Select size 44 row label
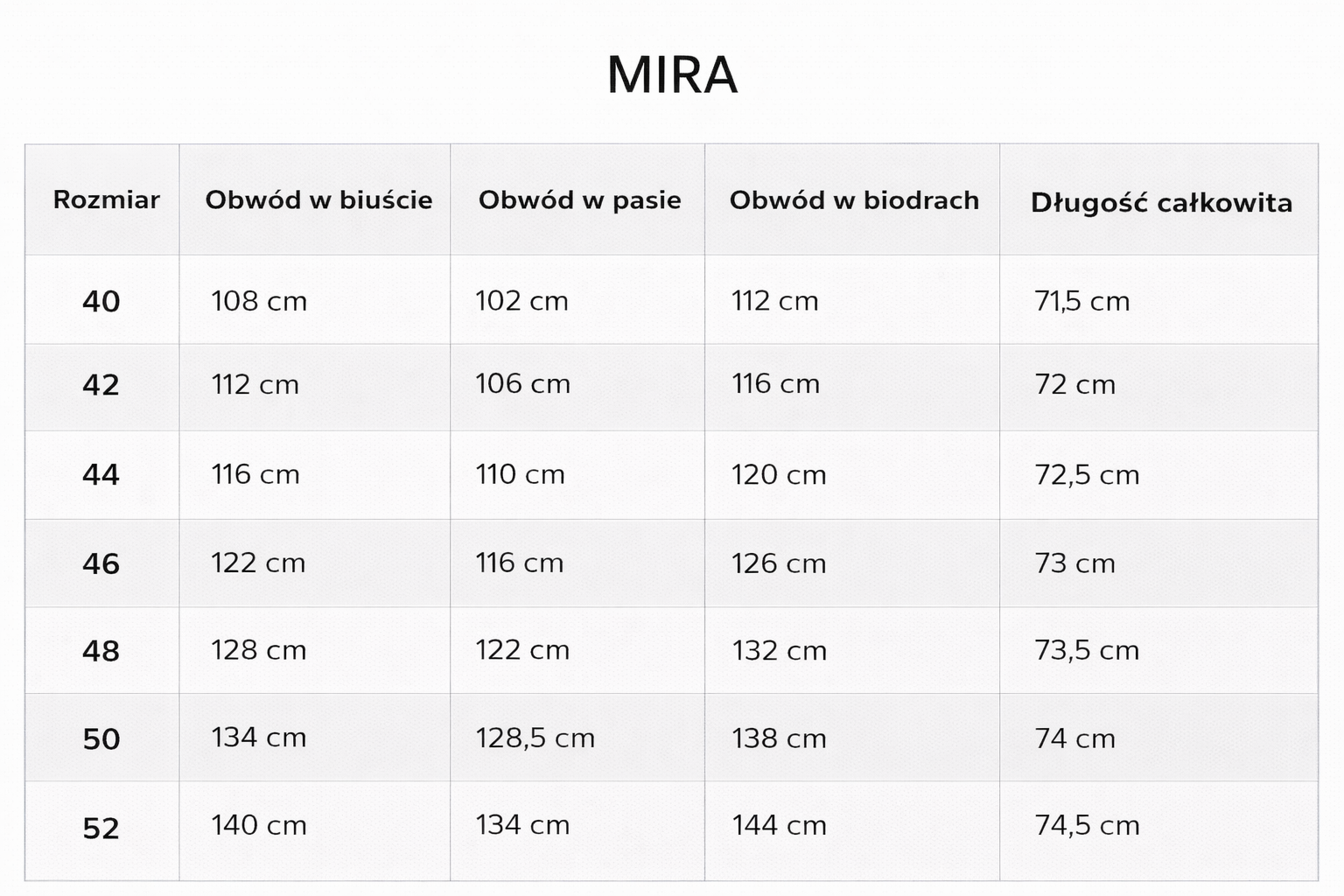 101,475
